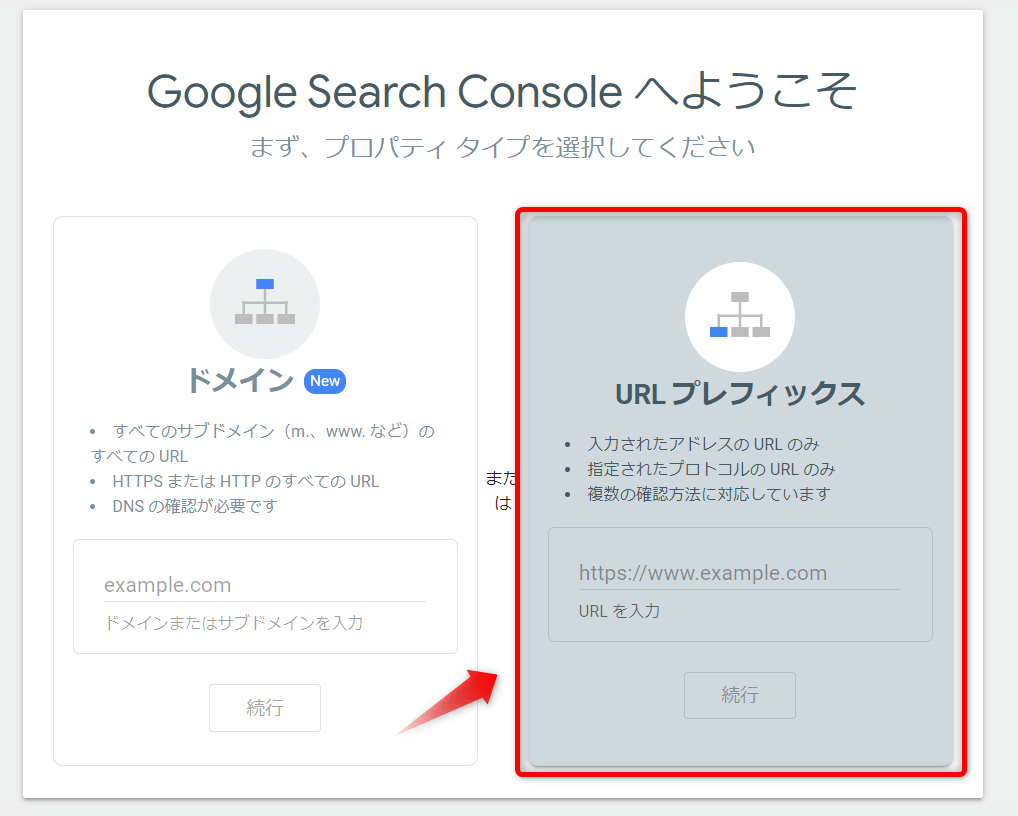Click the URL を入力 helper text
This screenshot has width=1018, height=816.
coord(619,611)
